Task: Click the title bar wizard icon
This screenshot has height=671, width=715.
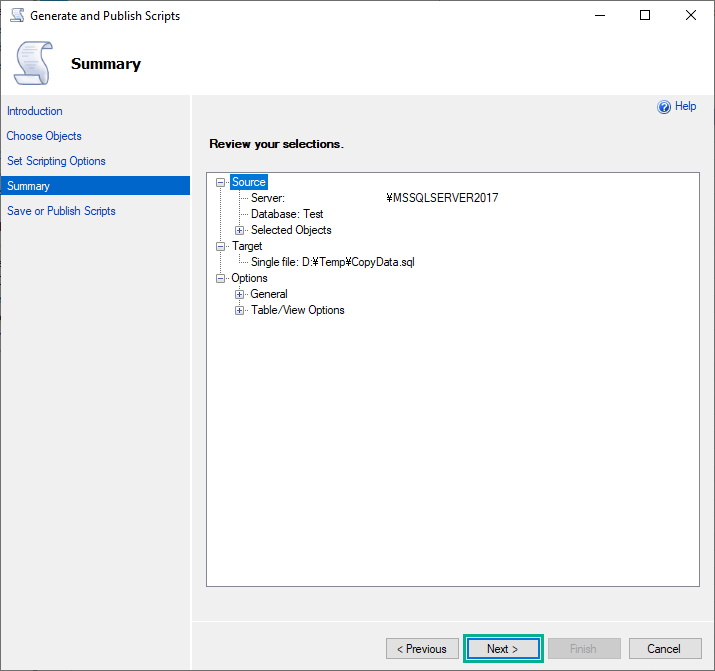Action: [x=16, y=16]
